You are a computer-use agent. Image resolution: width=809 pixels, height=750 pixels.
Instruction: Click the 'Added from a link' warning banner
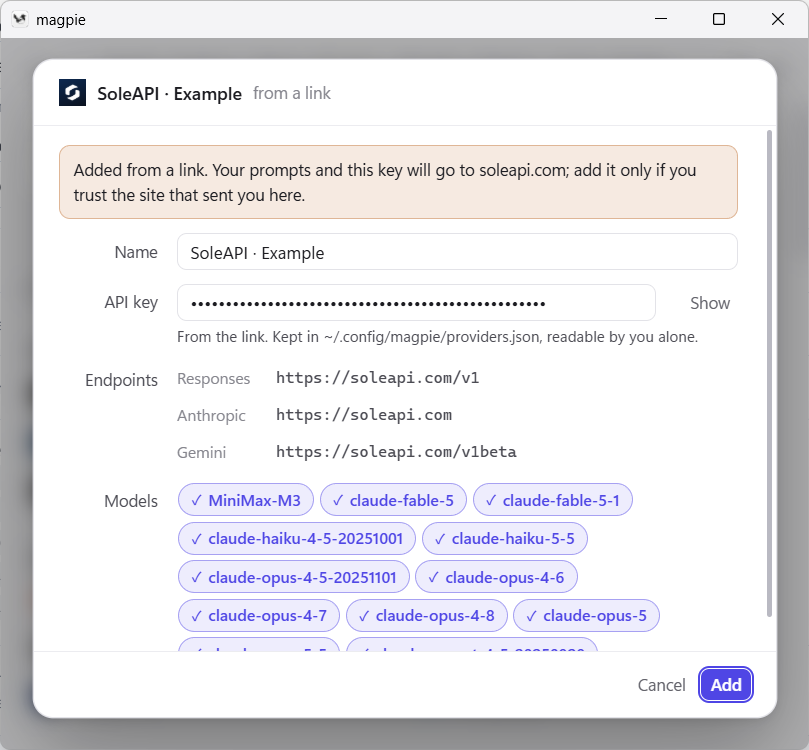[398, 182]
